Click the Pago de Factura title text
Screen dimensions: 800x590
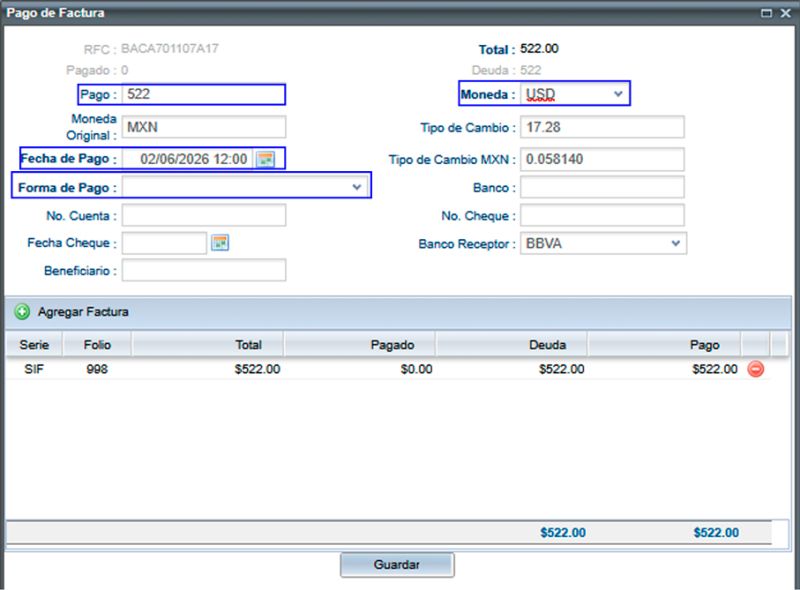[x=55, y=13]
